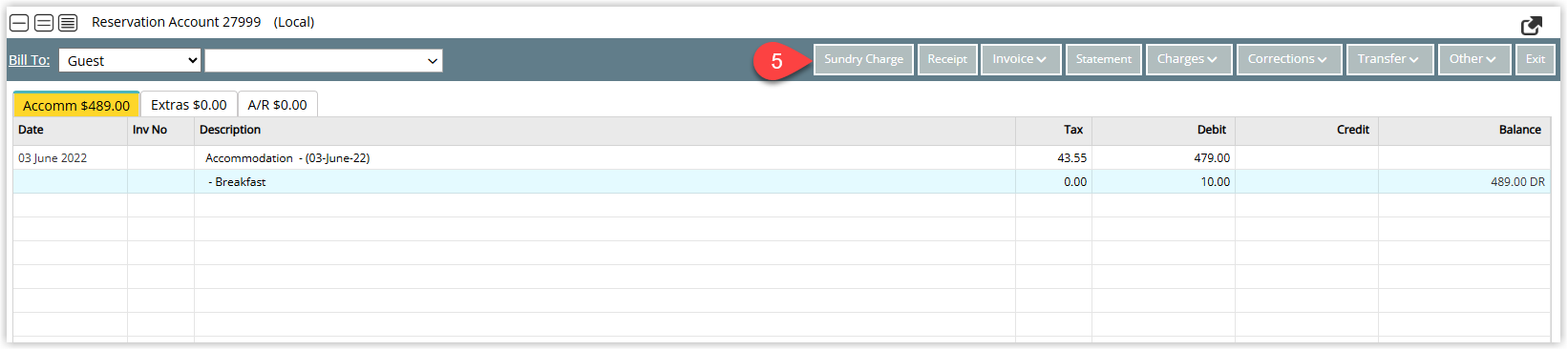This screenshot has height=350, width=1568.
Task: Click the 489.00 DR balance value
Action: tap(1517, 182)
